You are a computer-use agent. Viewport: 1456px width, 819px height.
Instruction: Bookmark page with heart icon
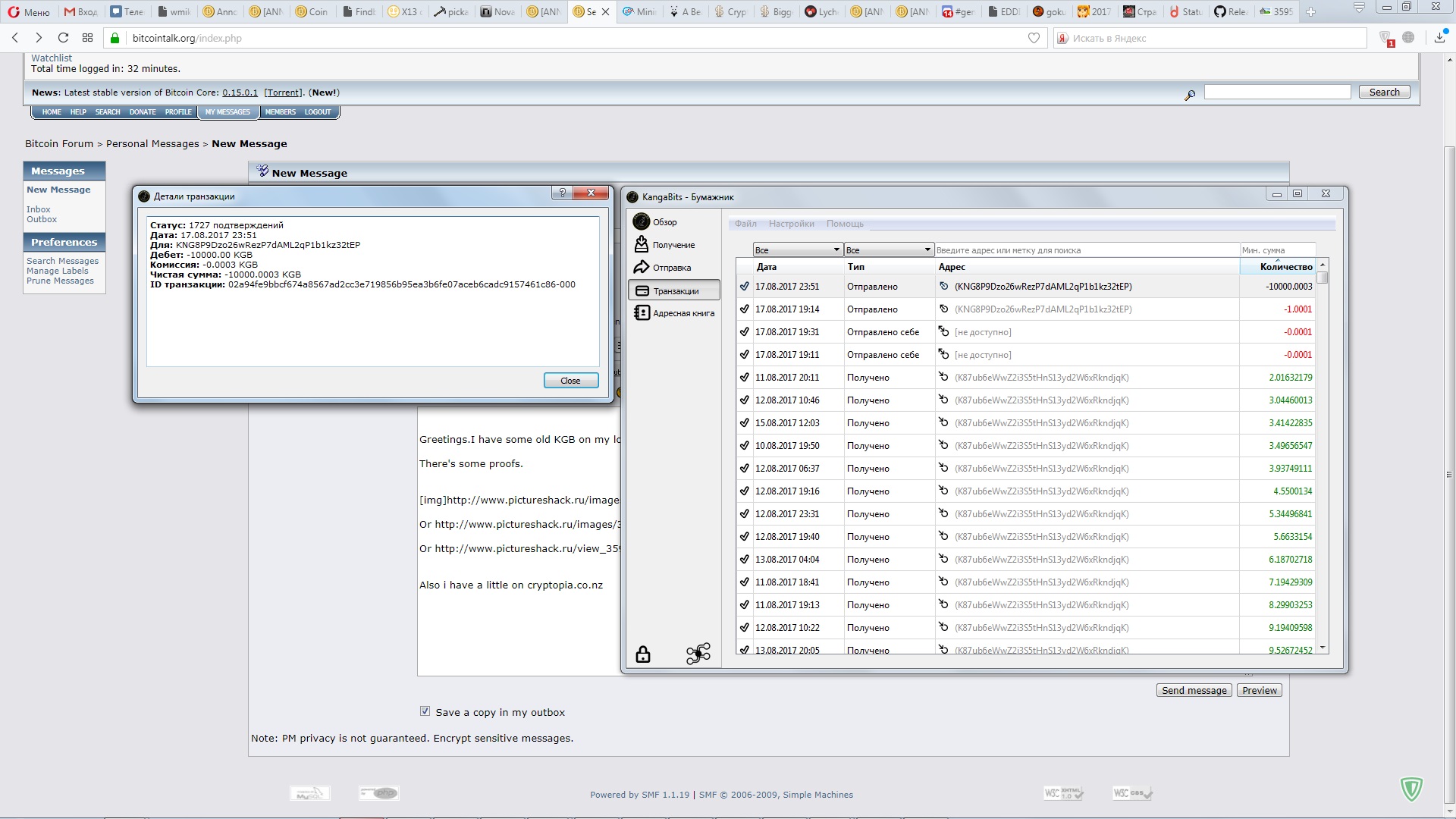(x=1034, y=38)
